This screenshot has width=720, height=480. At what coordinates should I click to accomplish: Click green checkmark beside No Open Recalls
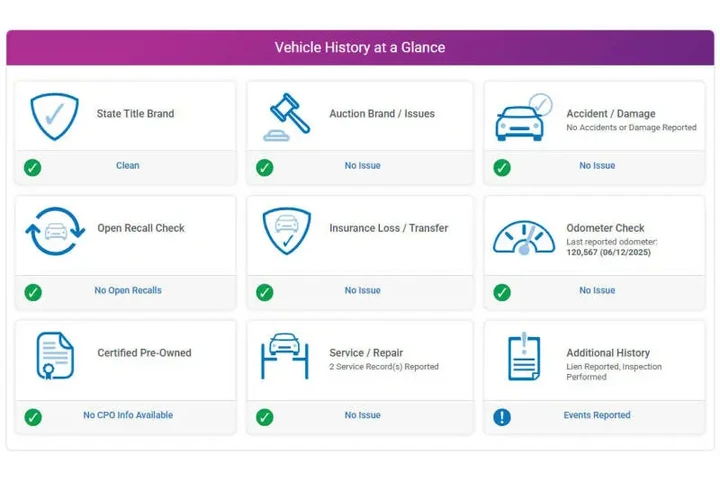pyautogui.click(x=33, y=292)
